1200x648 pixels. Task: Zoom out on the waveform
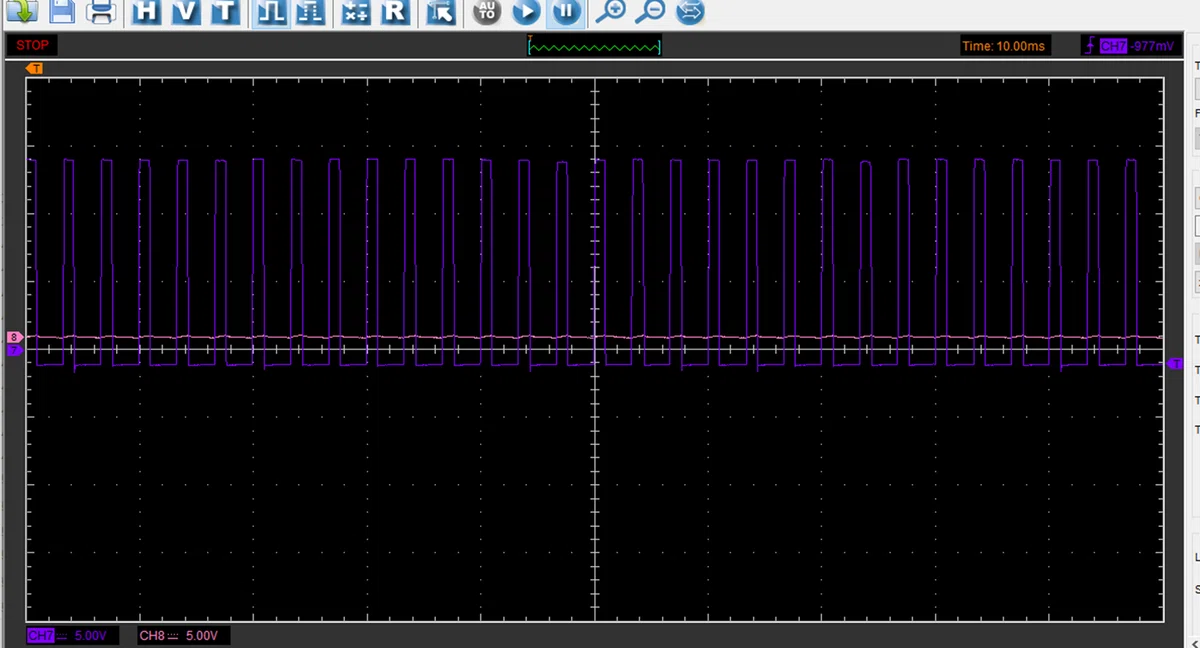pyautogui.click(x=650, y=11)
